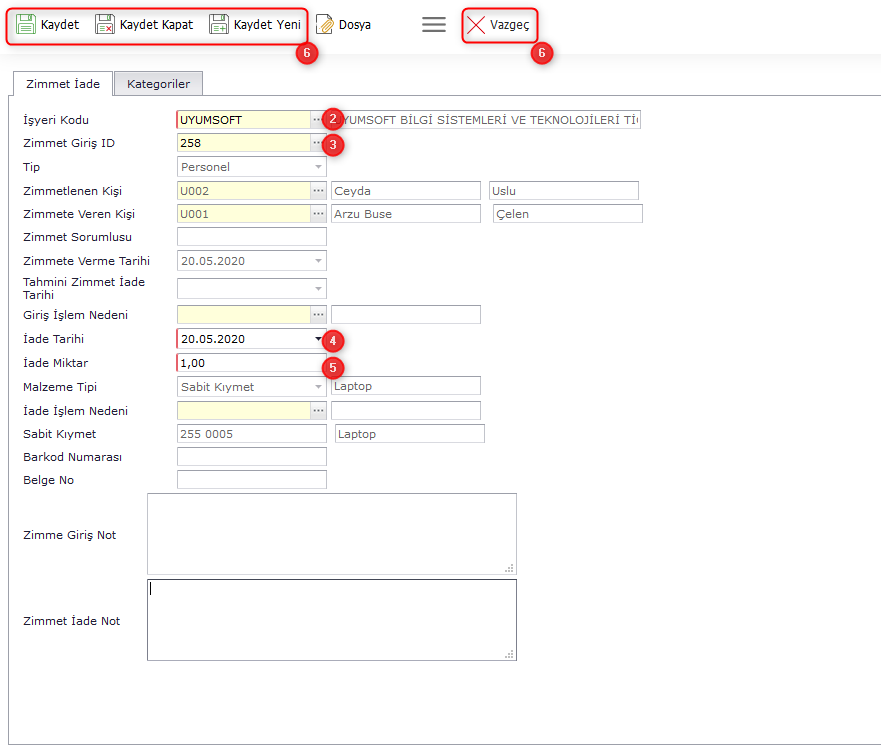Switch to the Kategoriler tab

click(x=159, y=84)
